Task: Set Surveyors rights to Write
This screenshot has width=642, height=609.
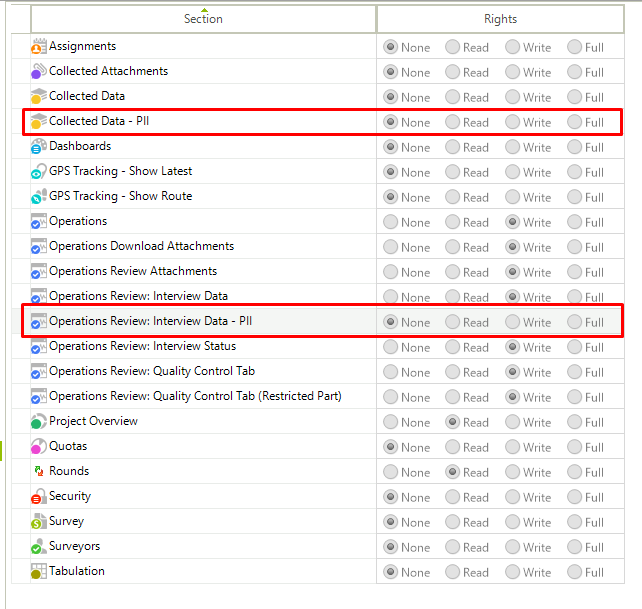Action: [512, 546]
